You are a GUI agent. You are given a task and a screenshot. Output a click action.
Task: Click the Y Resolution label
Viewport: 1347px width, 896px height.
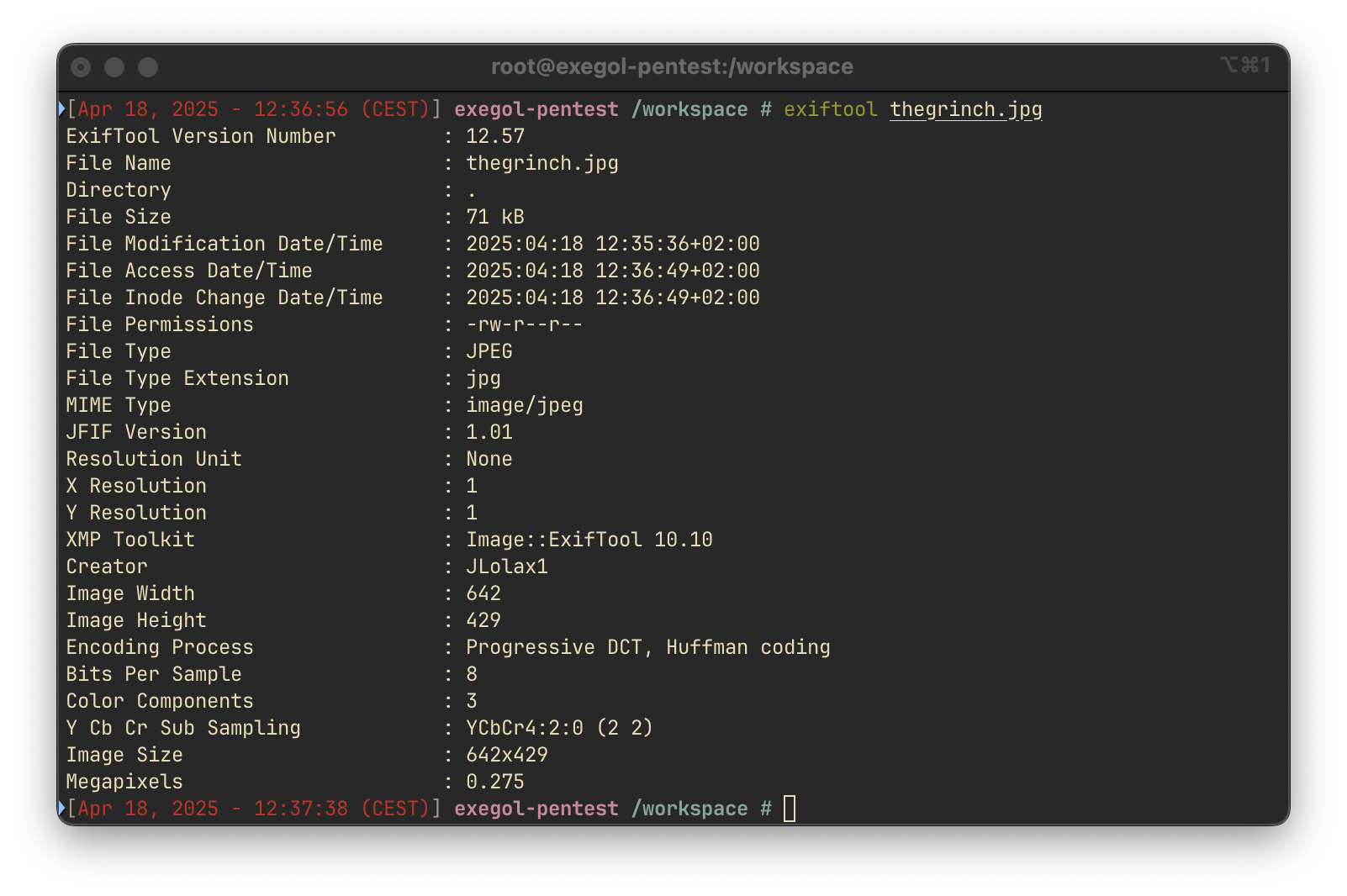click(x=136, y=513)
